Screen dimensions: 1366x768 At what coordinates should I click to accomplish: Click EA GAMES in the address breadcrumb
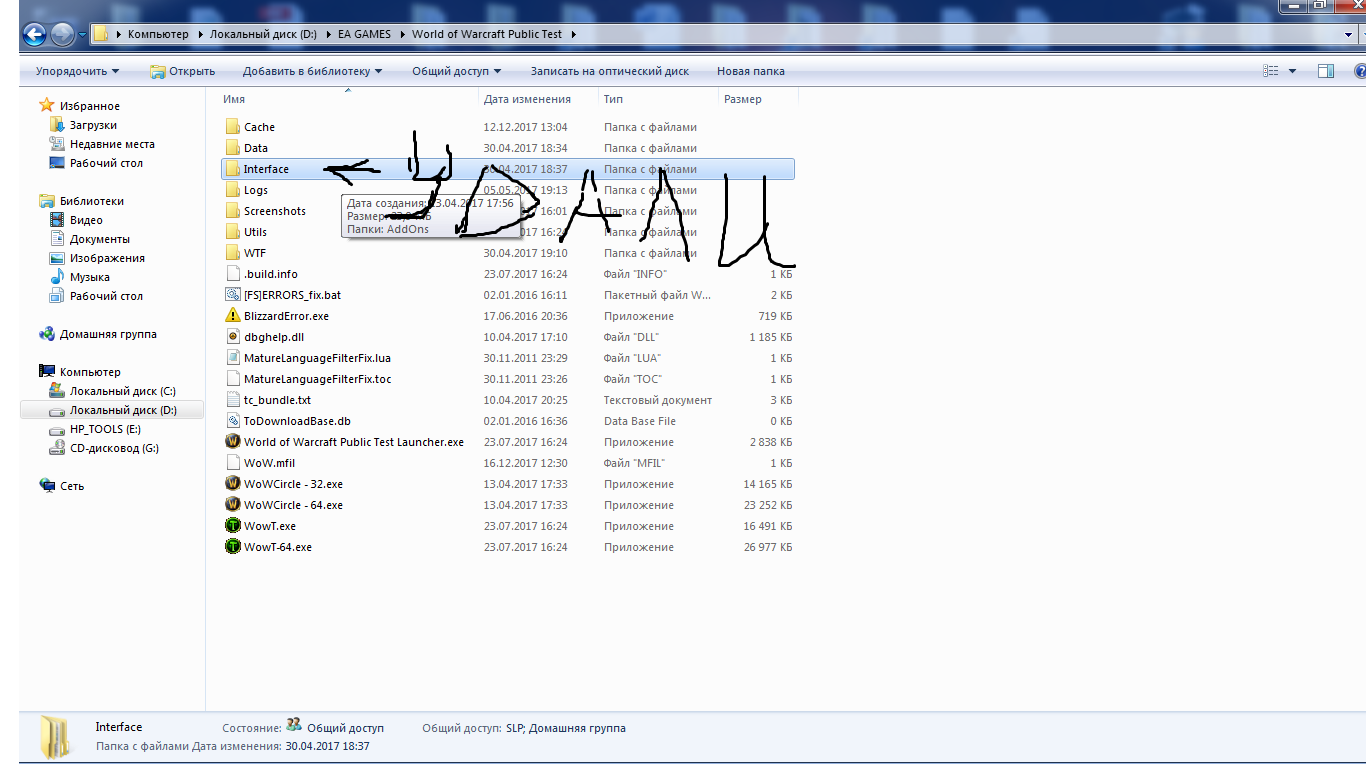coord(364,34)
